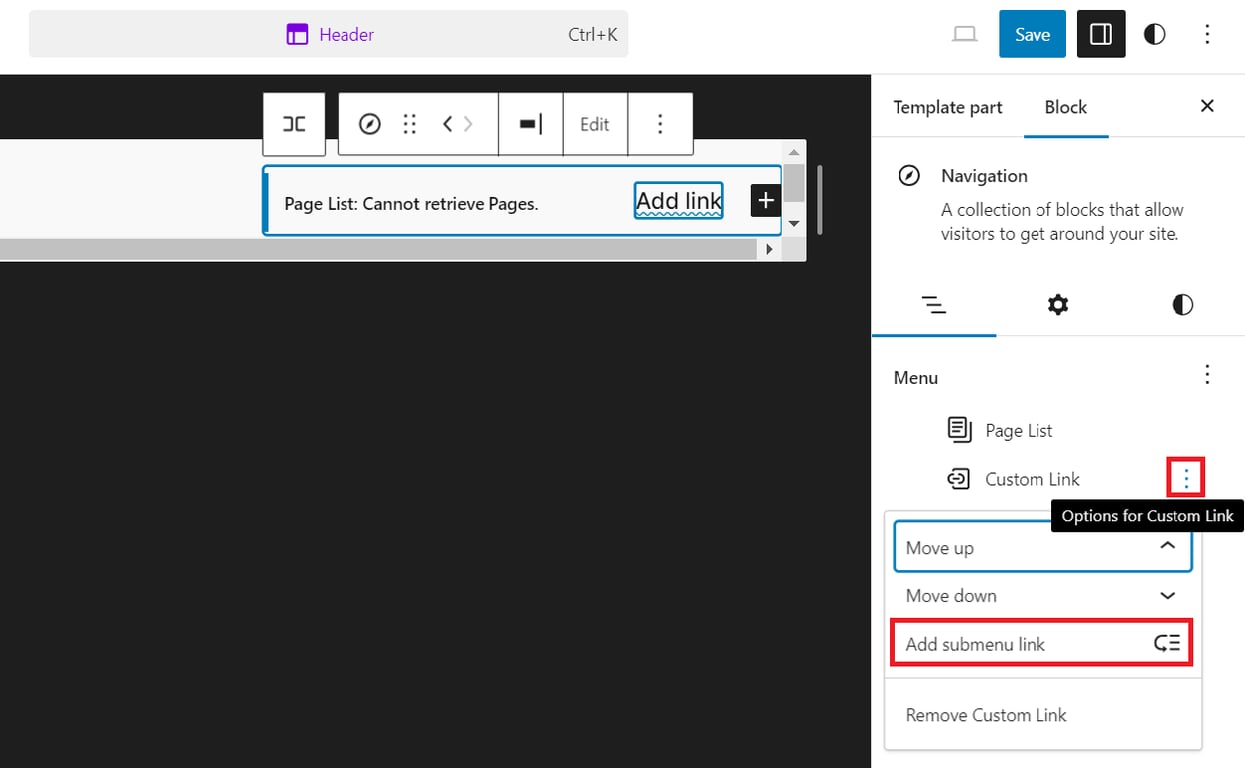The height and width of the screenshot is (768, 1245).
Task: Click the Save button
Action: [x=1032, y=33]
